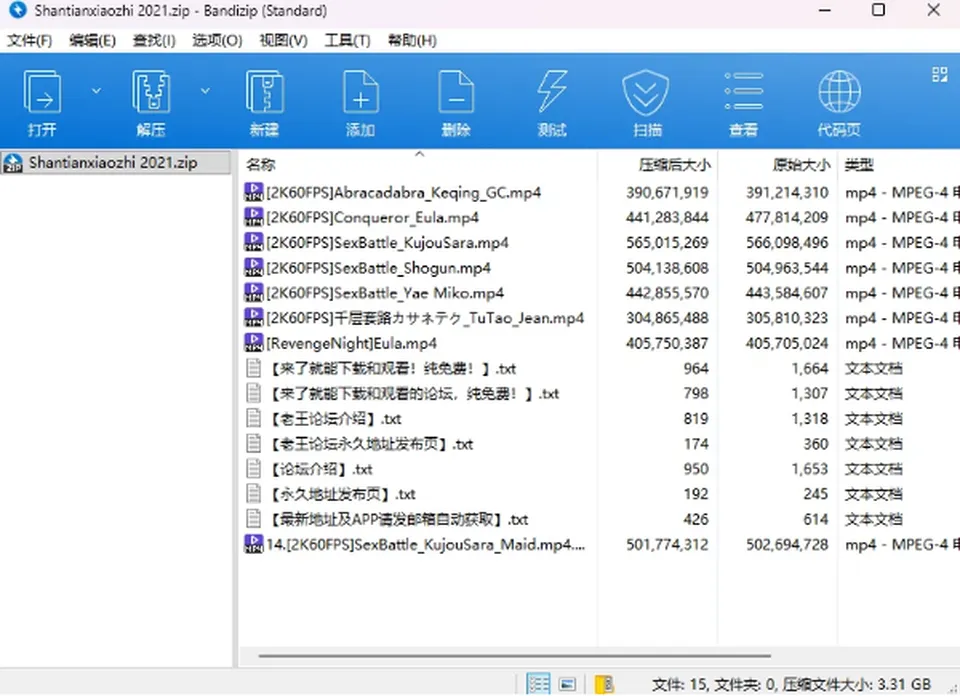Click the video icon of [RevengeNight]Eula.mp4
This screenshot has height=696, width=960.
click(x=253, y=343)
